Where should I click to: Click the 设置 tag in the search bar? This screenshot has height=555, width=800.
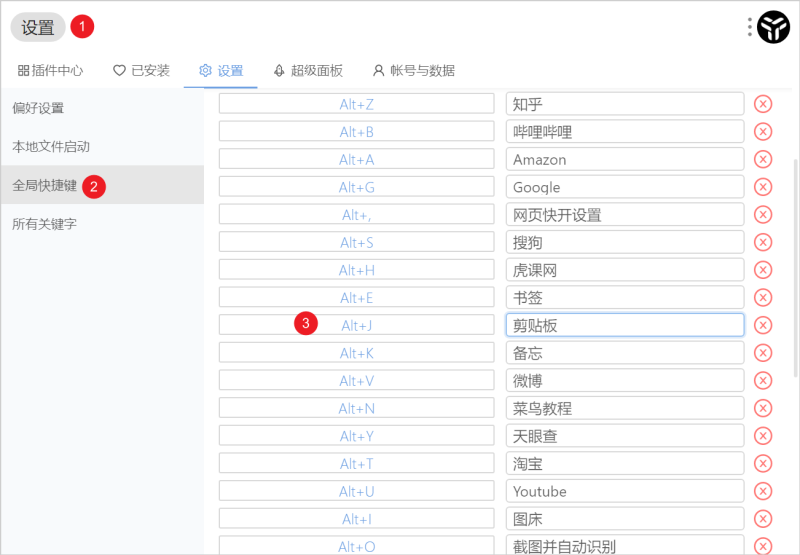point(38,27)
